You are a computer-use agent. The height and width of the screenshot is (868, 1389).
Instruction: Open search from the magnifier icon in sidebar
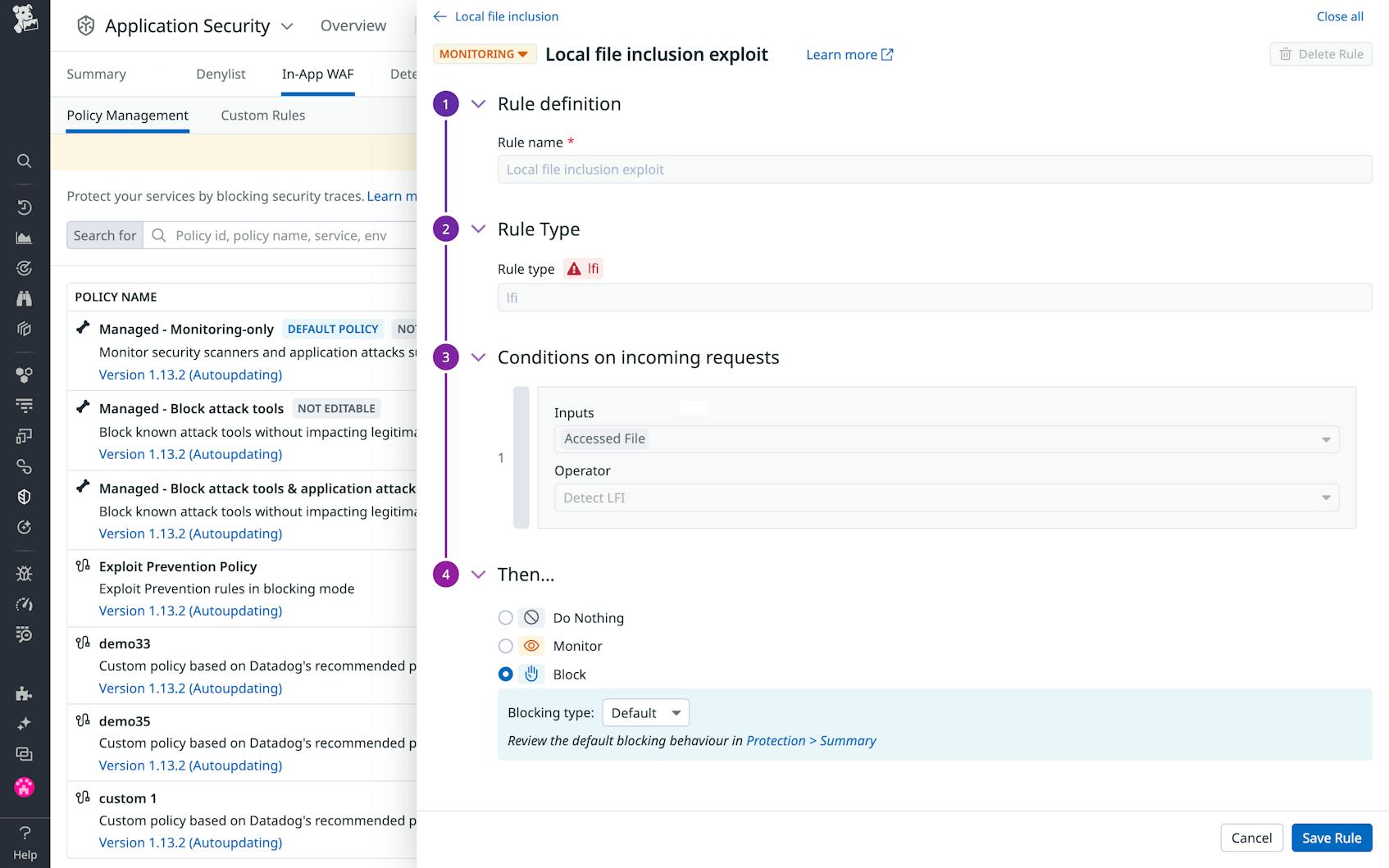pos(24,161)
